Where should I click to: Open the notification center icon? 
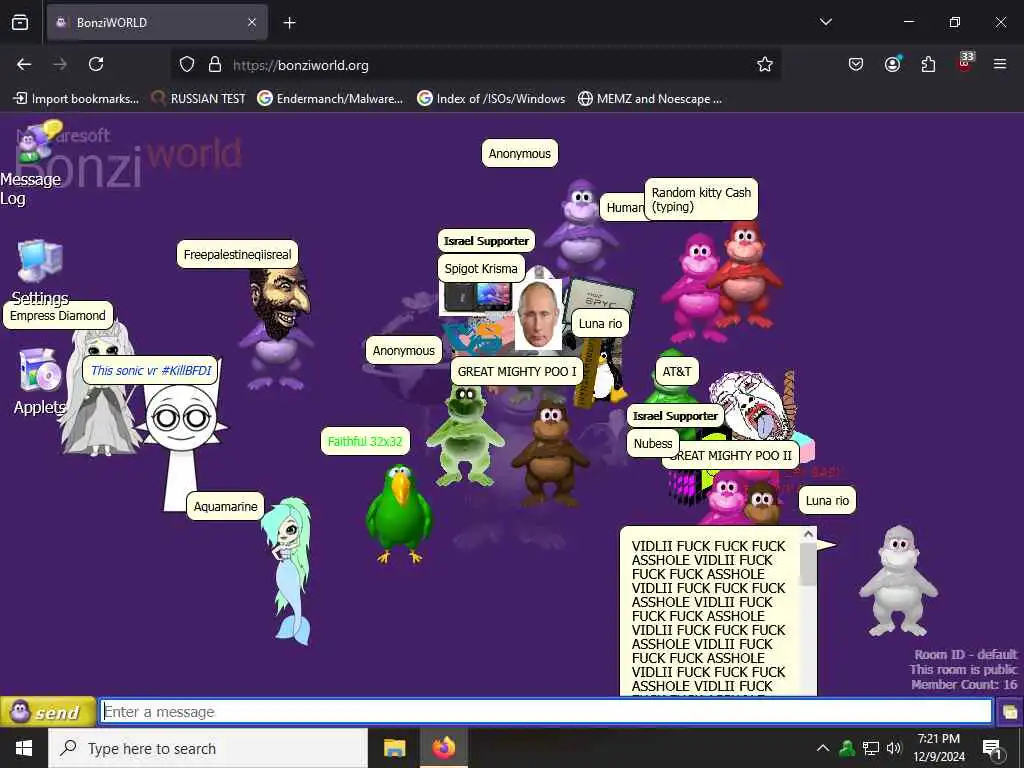993,748
